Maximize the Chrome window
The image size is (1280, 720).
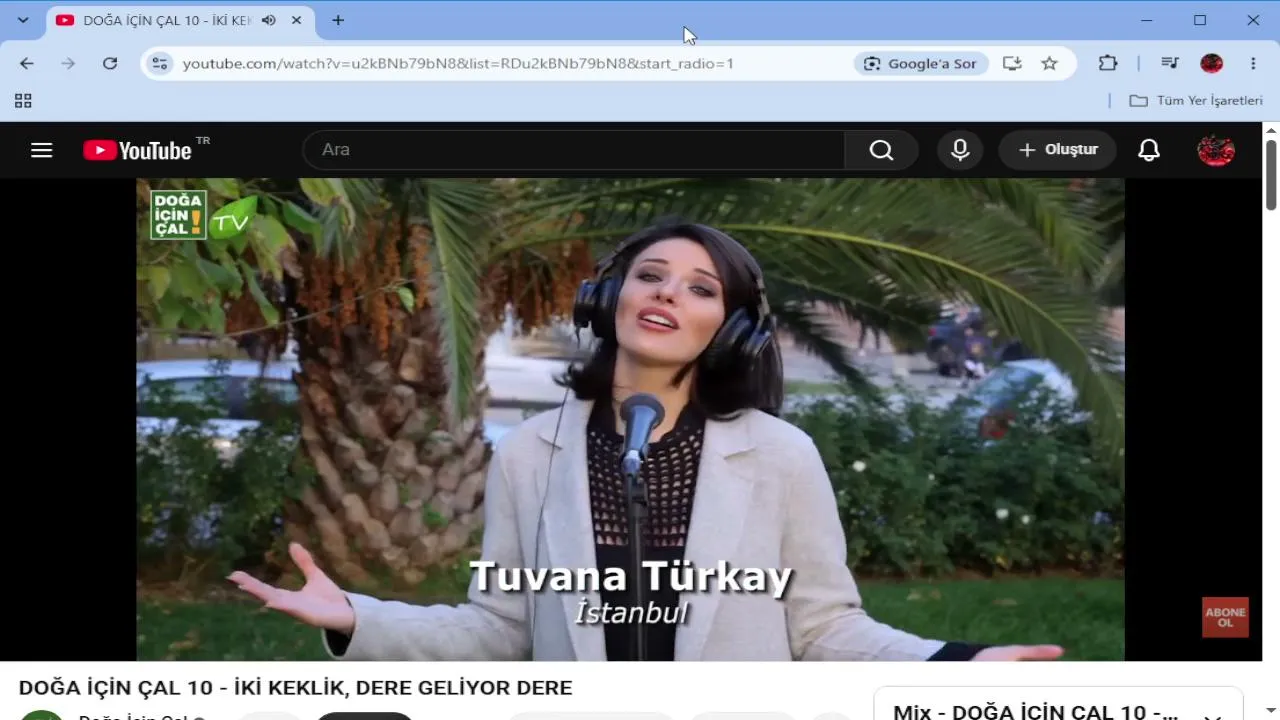(1200, 20)
